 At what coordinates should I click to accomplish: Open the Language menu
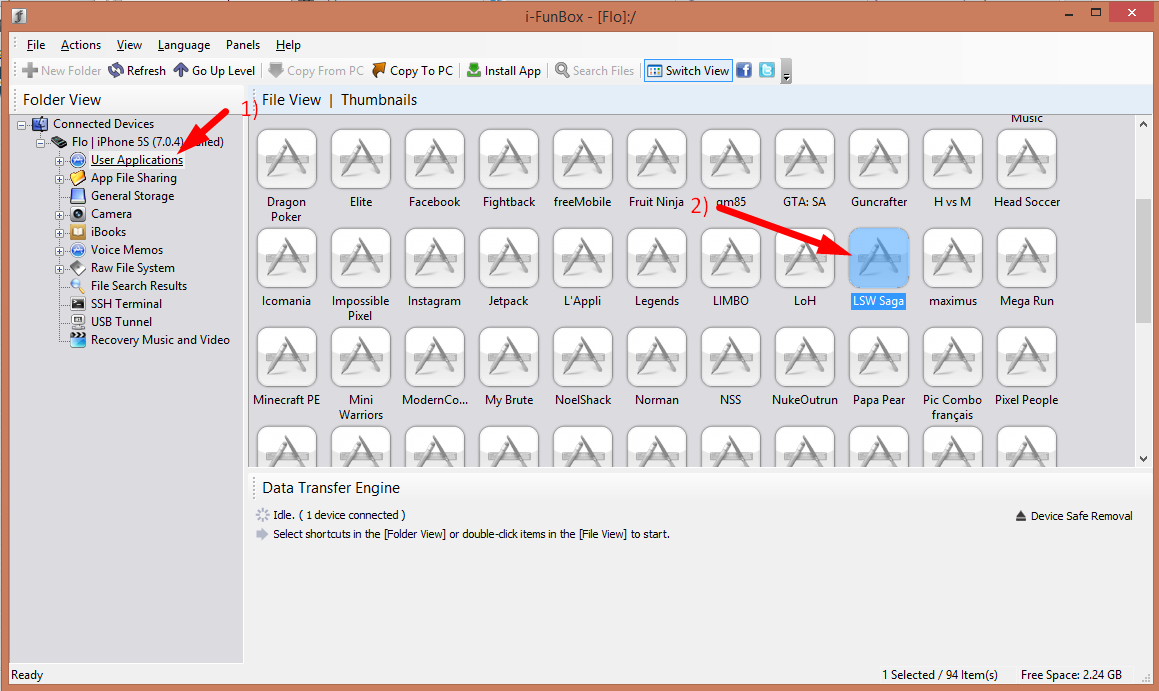(x=183, y=45)
